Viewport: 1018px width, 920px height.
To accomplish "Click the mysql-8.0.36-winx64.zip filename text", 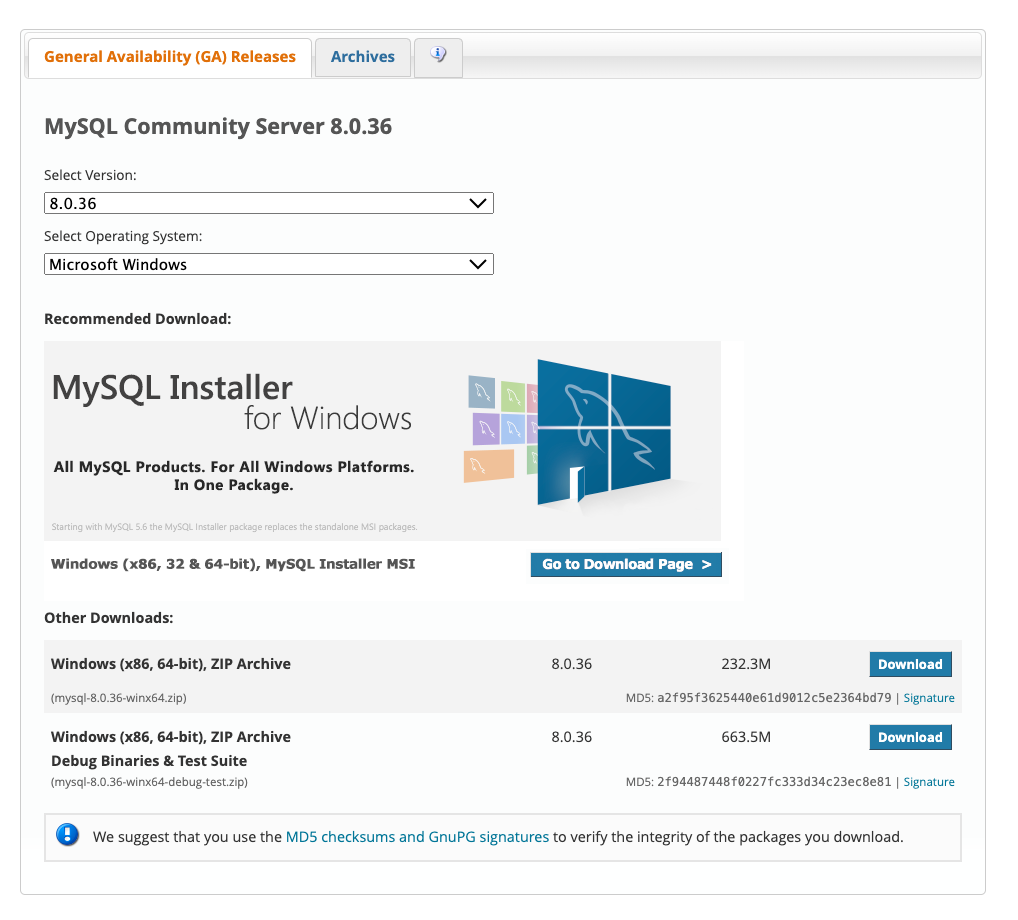I will pos(119,698).
